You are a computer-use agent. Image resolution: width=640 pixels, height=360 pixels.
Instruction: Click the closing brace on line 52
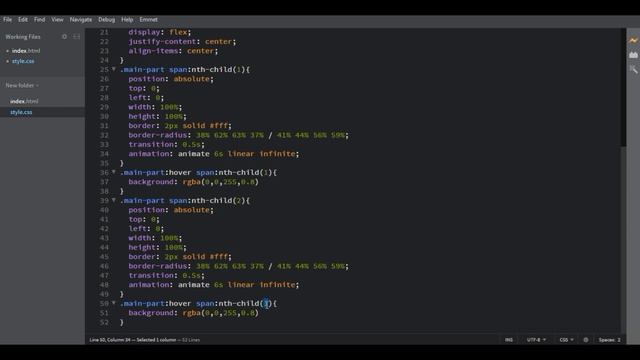(122, 322)
